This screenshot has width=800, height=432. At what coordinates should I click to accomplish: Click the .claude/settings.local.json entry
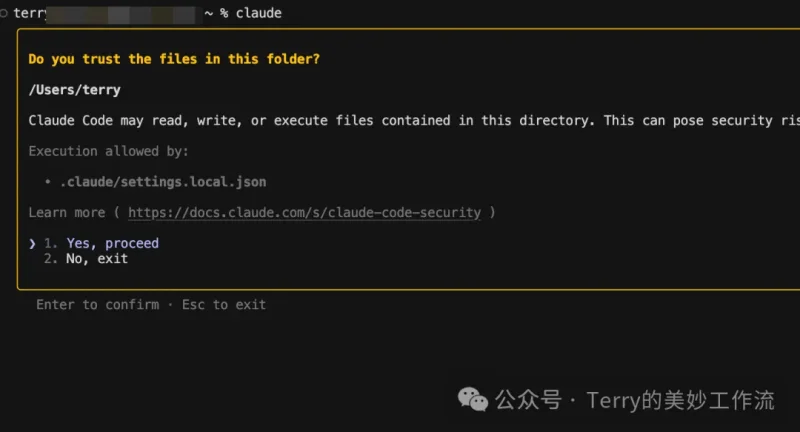pyautogui.click(x=163, y=182)
